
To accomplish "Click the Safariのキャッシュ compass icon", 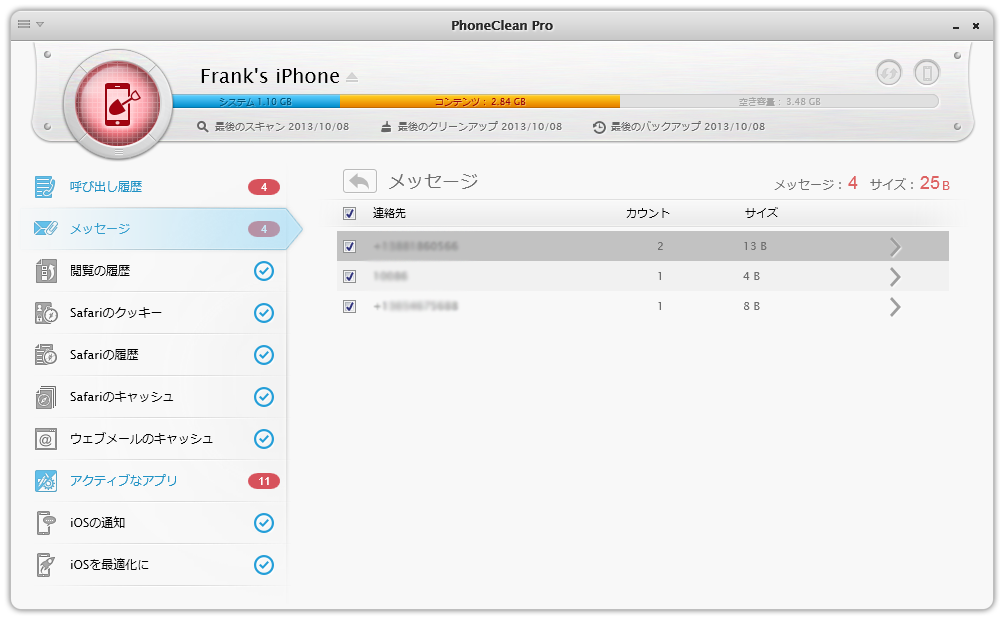I will click(45, 397).
